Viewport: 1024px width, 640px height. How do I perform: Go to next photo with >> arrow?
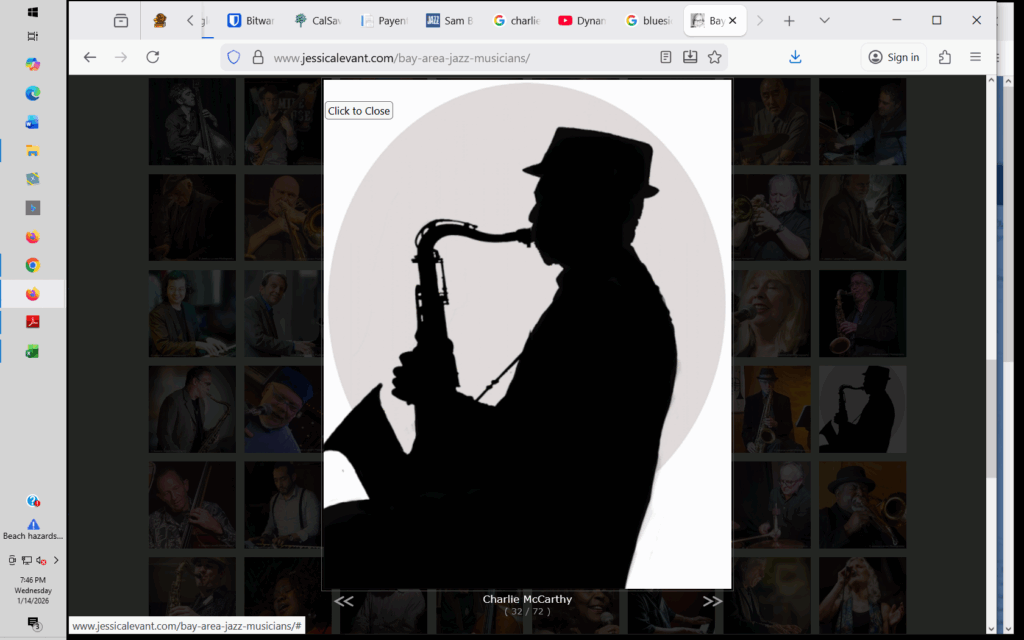coord(712,601)
